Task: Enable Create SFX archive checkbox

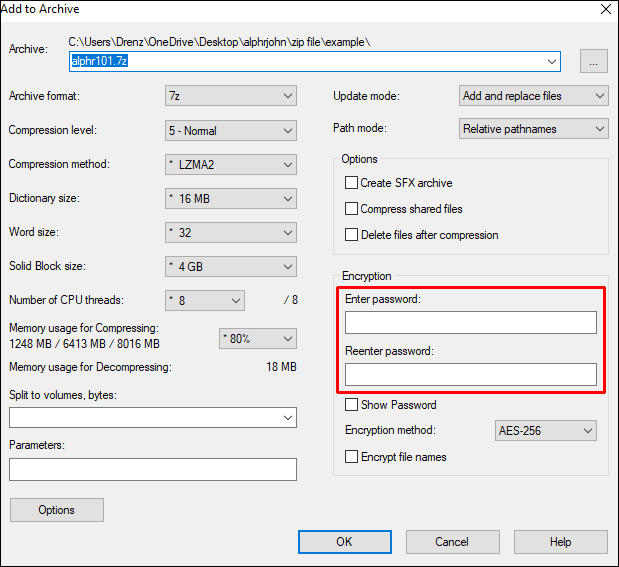Action: point(352,183)
